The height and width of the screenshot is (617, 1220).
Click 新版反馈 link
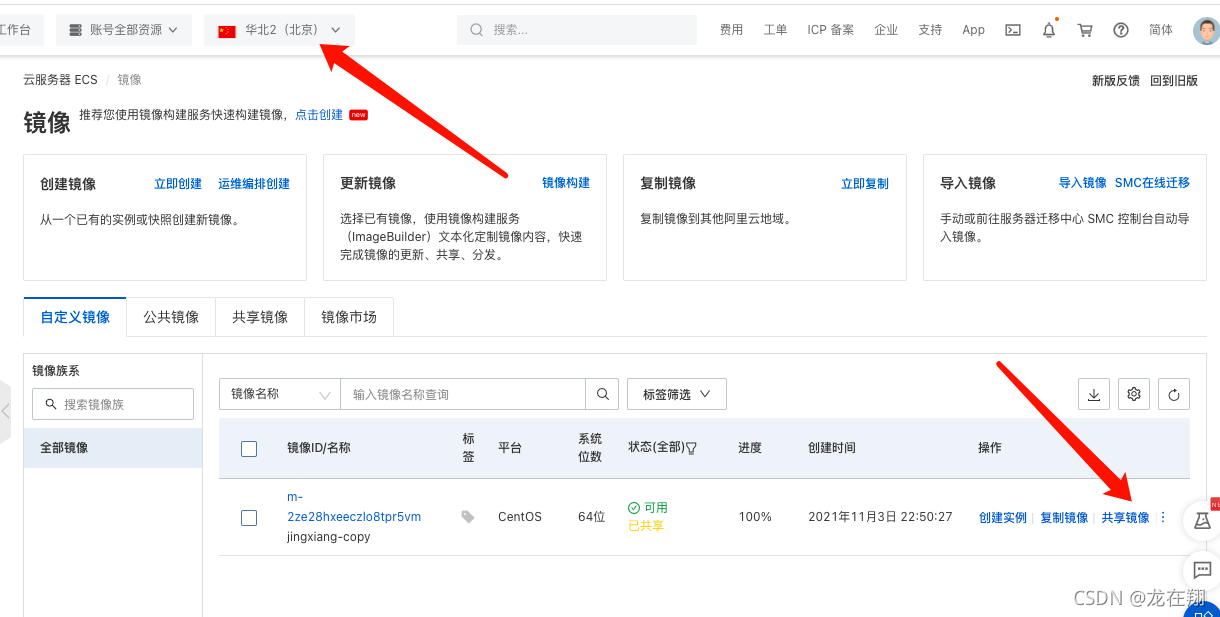tap(1116, 81)
